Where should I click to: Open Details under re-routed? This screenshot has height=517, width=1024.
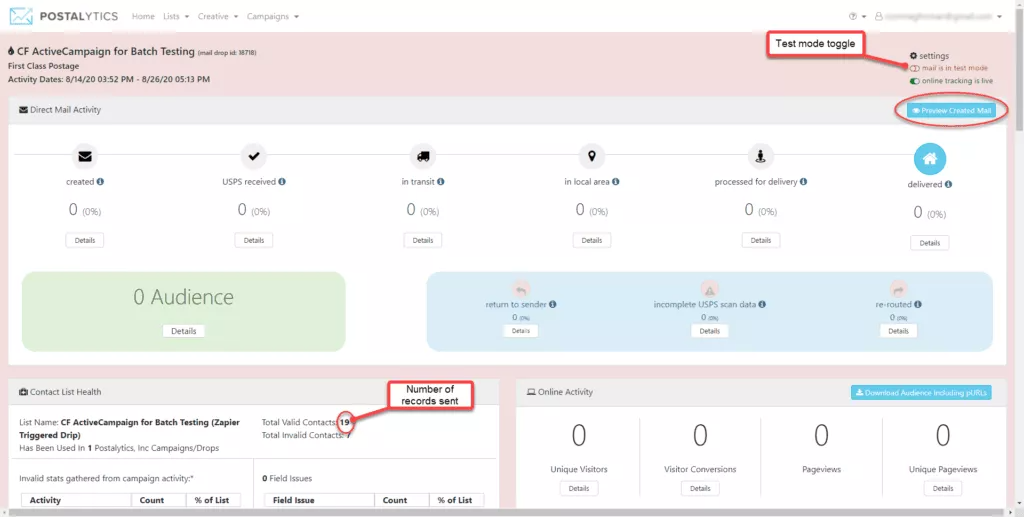898,331
